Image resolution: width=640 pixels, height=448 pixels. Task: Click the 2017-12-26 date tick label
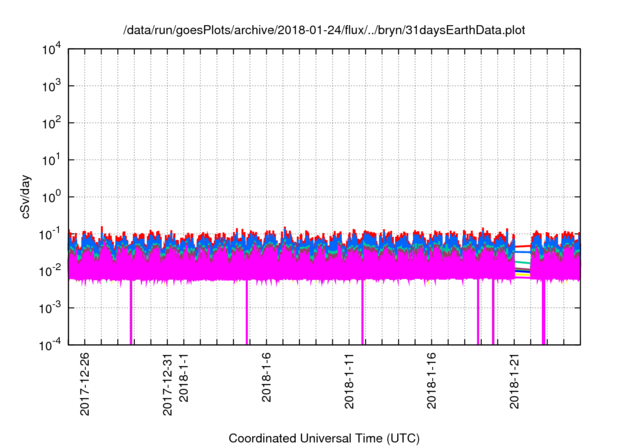[84, 384]
